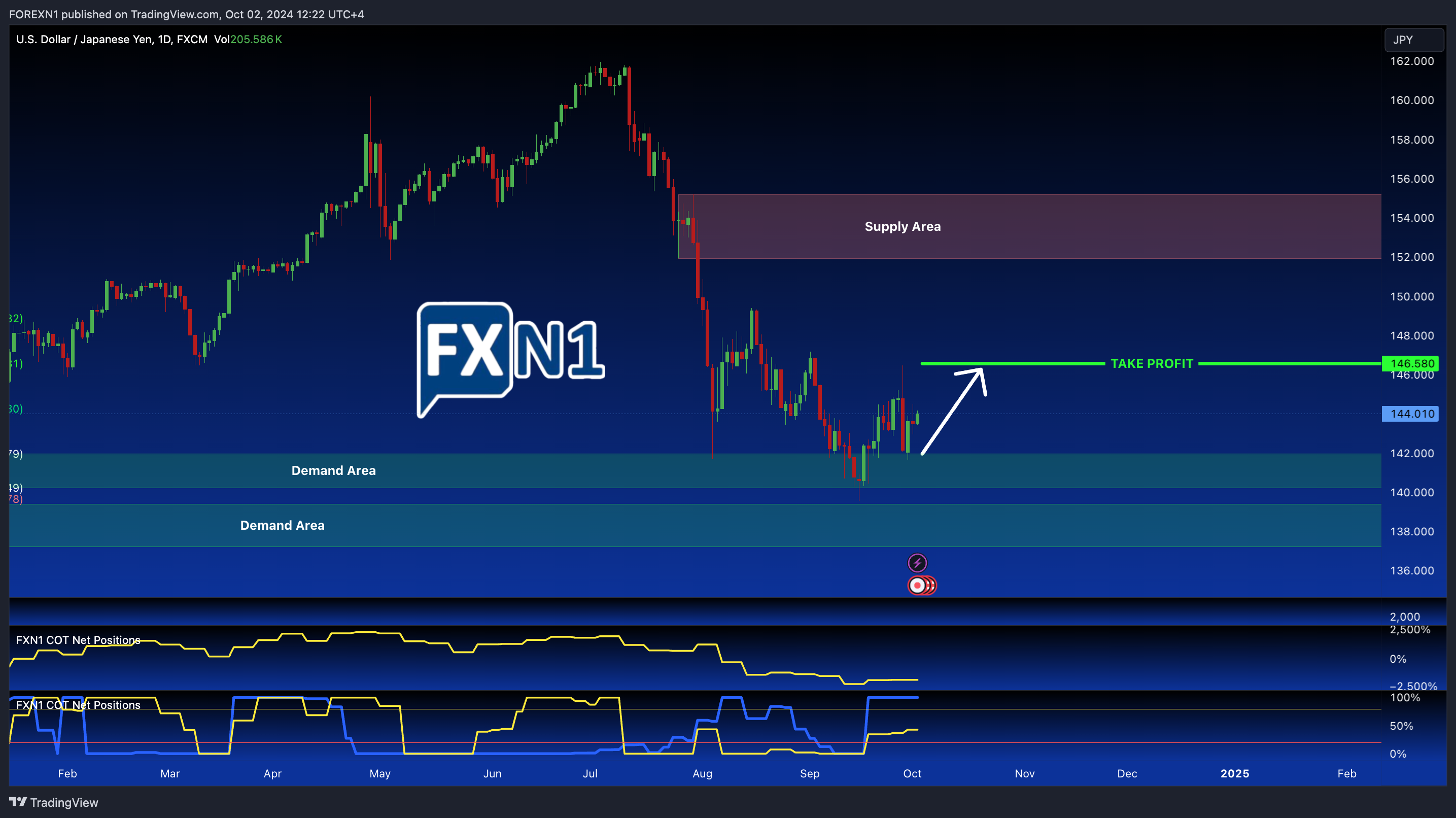Click the blue 144.010 current price label
The height and width of the screenshot is (818, 1456).
pyautogui.click(x=1410, y=414)
